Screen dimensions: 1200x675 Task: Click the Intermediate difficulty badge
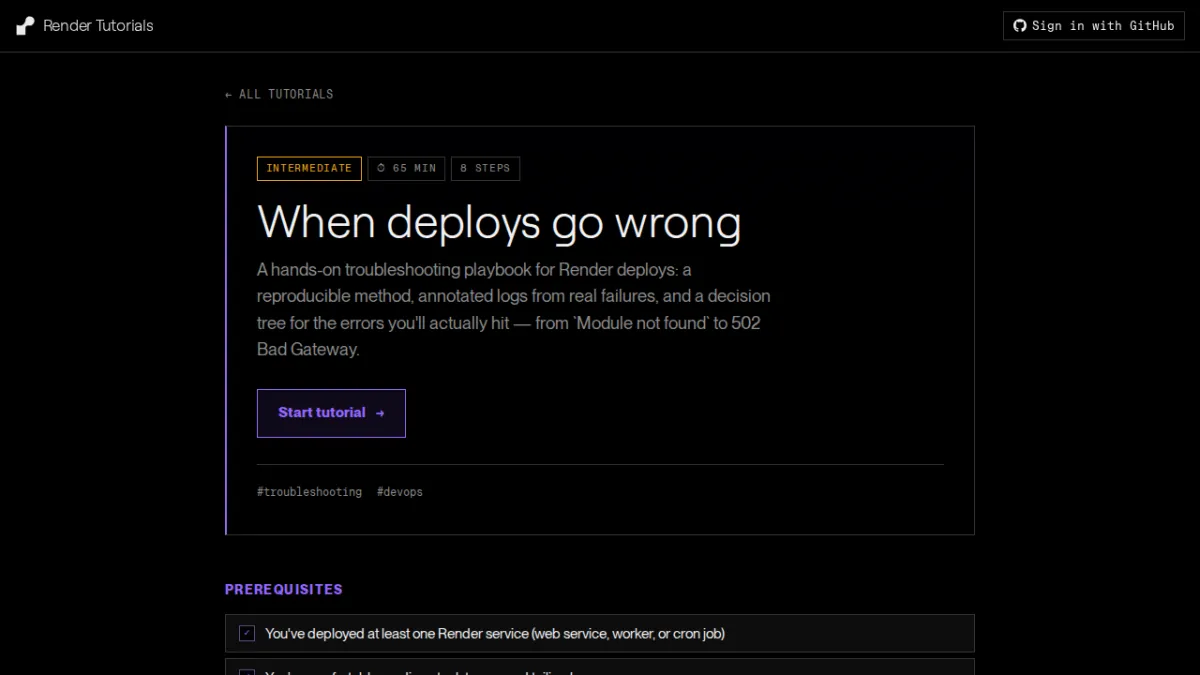coord(309,168)
